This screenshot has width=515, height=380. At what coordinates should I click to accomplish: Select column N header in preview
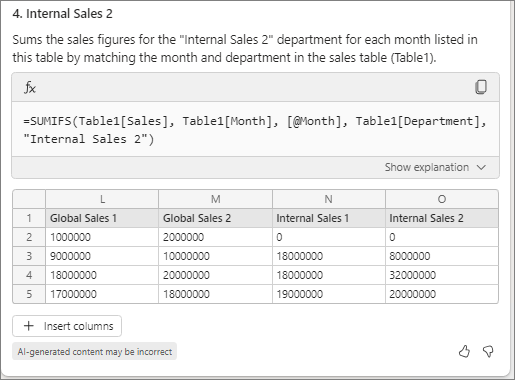(x=329, y=199)
